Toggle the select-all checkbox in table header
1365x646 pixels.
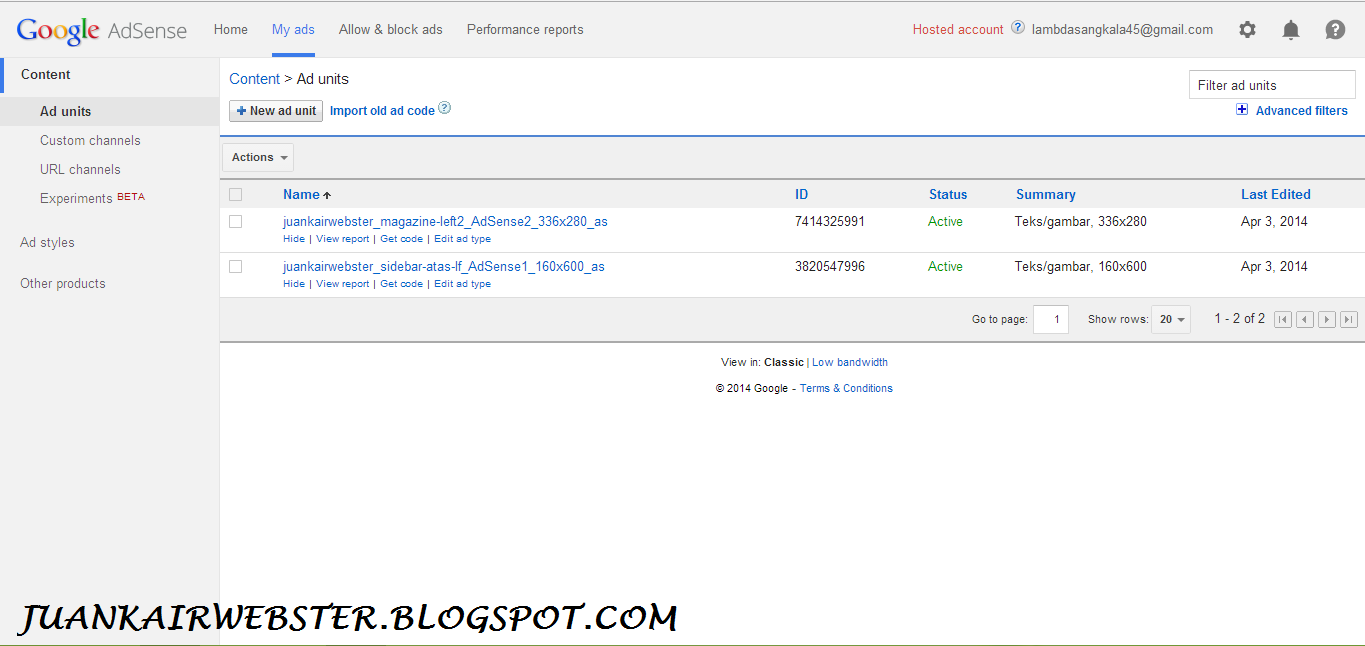coord(235,194)
